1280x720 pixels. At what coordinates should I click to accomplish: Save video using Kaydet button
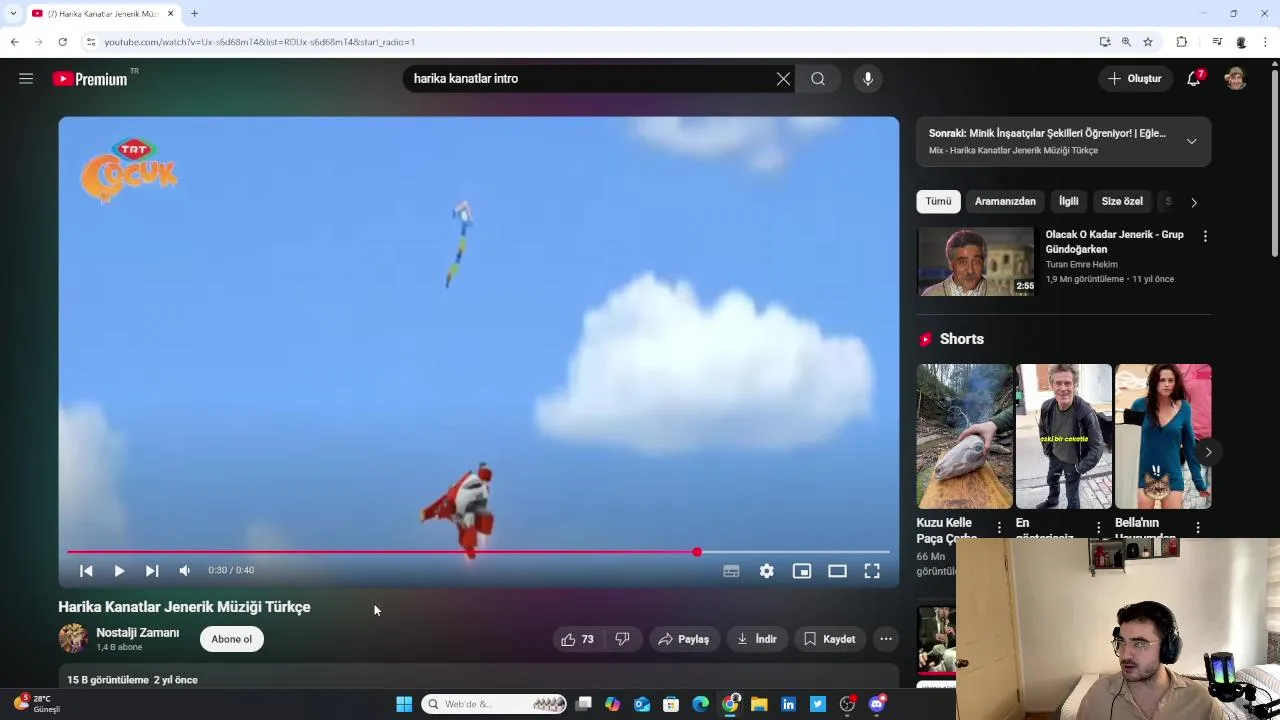click(x=830, y=639)
